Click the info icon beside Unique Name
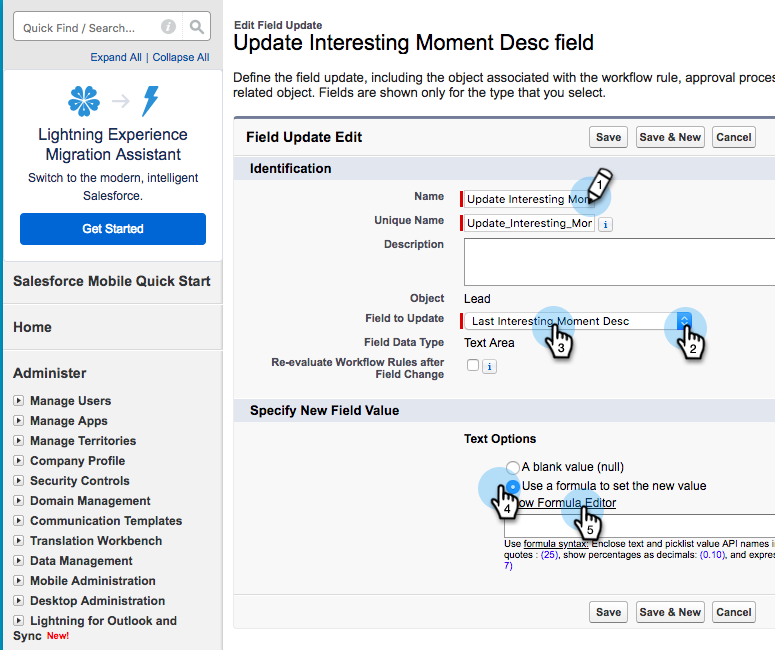Screen dimensions: 775x650 tap(605, 224)
